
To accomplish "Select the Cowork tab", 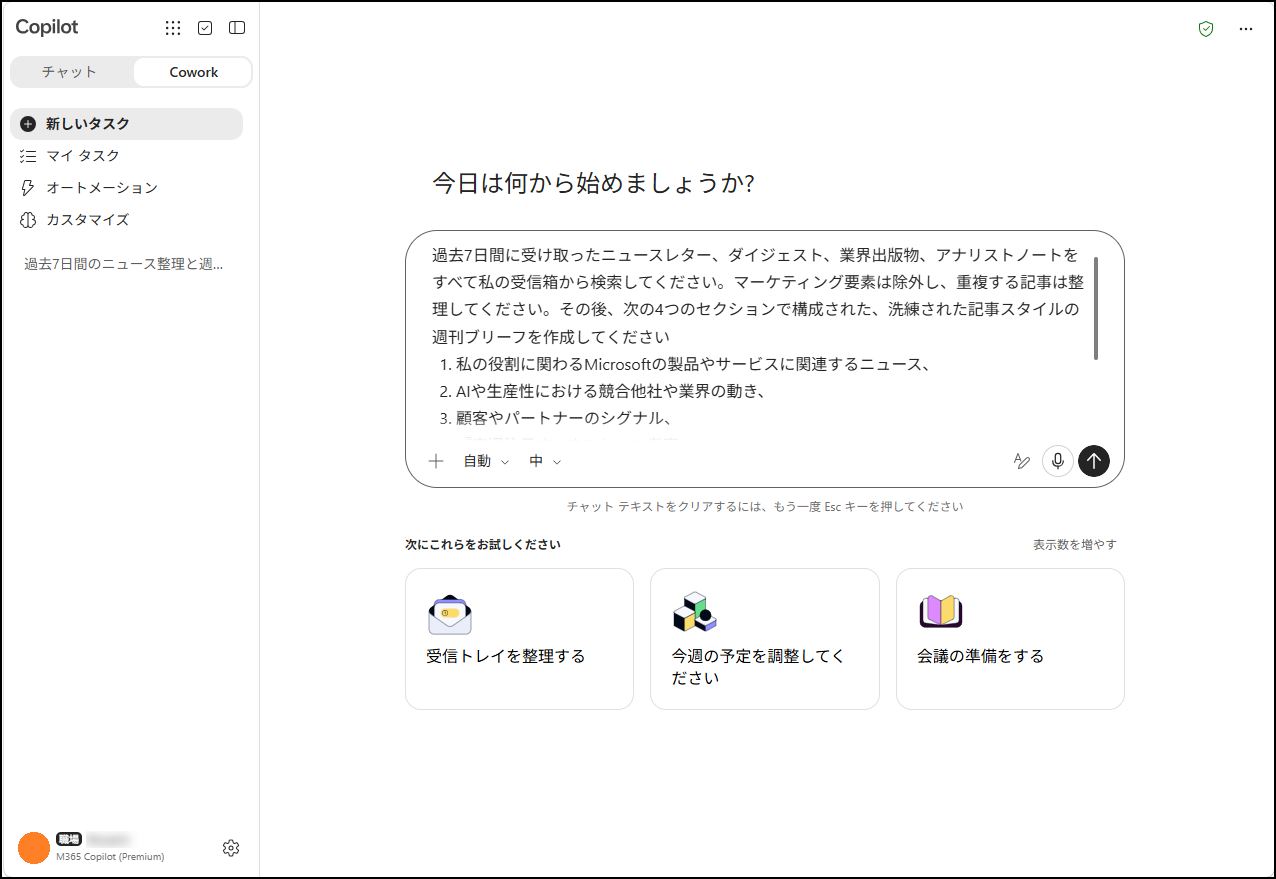I will [193, 72].
